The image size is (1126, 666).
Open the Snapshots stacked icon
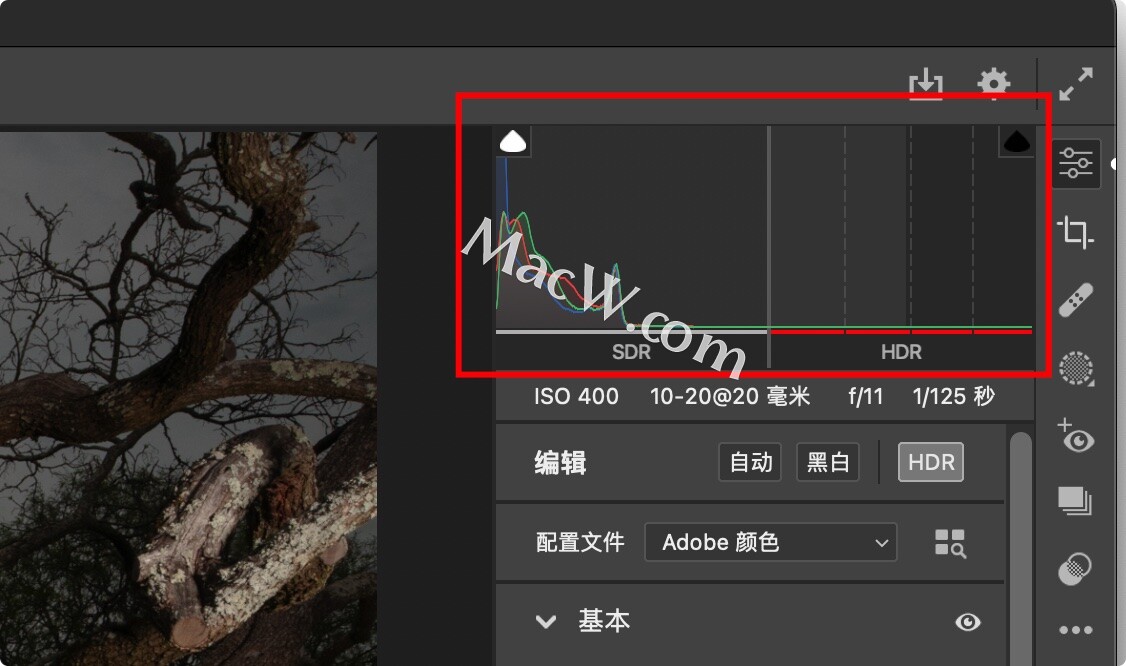(x=1075, y=501)
